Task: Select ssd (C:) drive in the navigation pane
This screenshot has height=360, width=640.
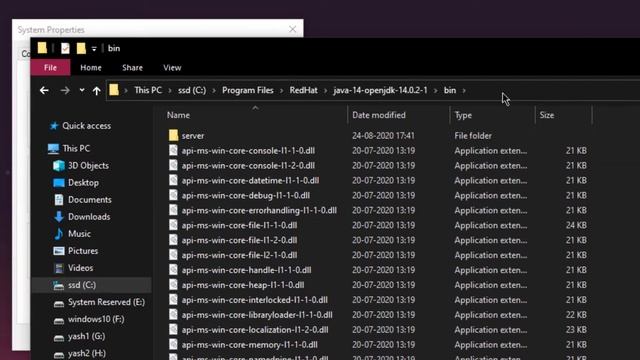Action: coord(91,285)
